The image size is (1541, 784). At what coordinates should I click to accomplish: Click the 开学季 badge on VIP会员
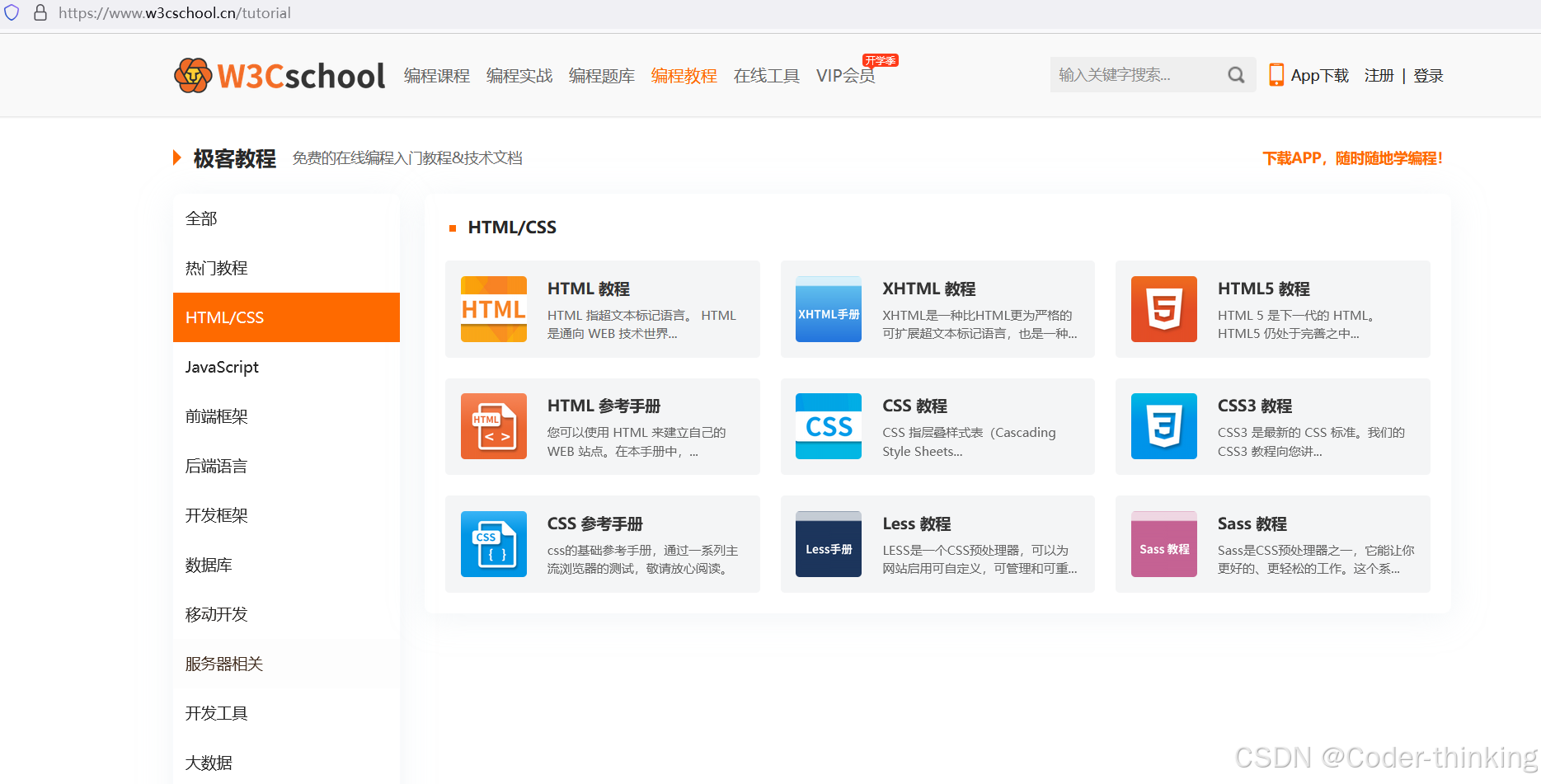(x=881, y=60)
